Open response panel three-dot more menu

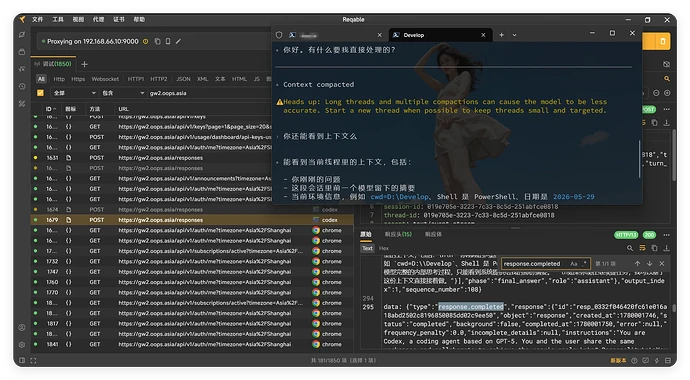coord(667,235)
